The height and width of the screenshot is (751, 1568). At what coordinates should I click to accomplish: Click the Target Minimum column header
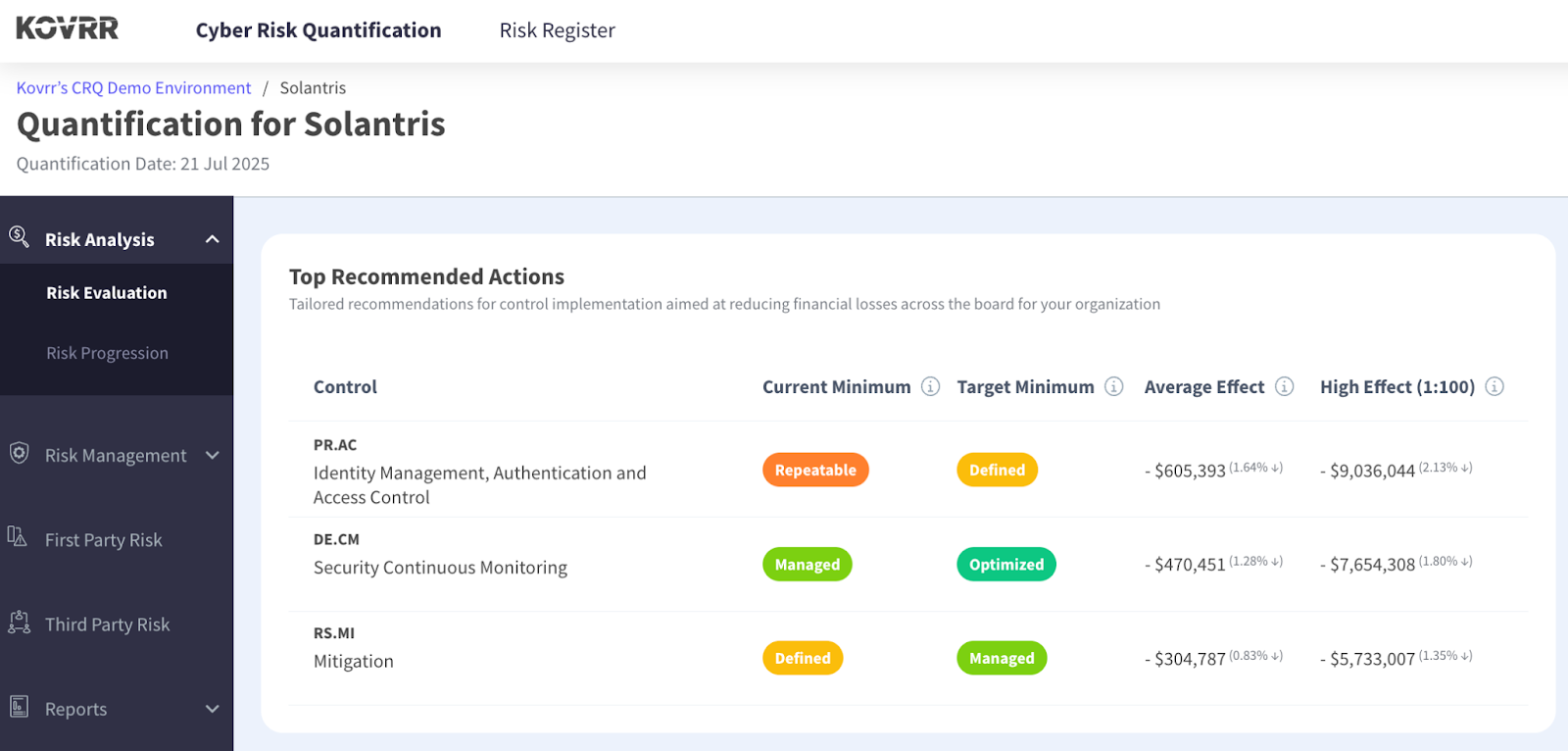pos(1025,387)
